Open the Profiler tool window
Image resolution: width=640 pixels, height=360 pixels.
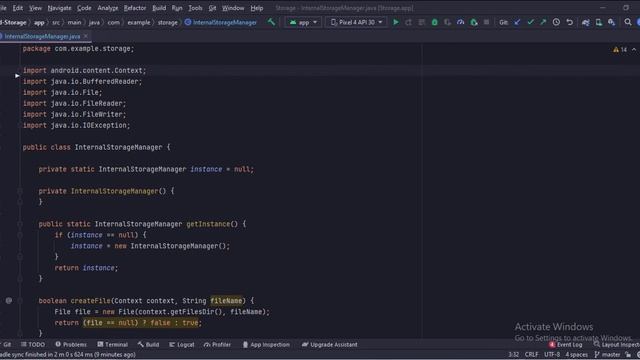(x=218, y=344)
